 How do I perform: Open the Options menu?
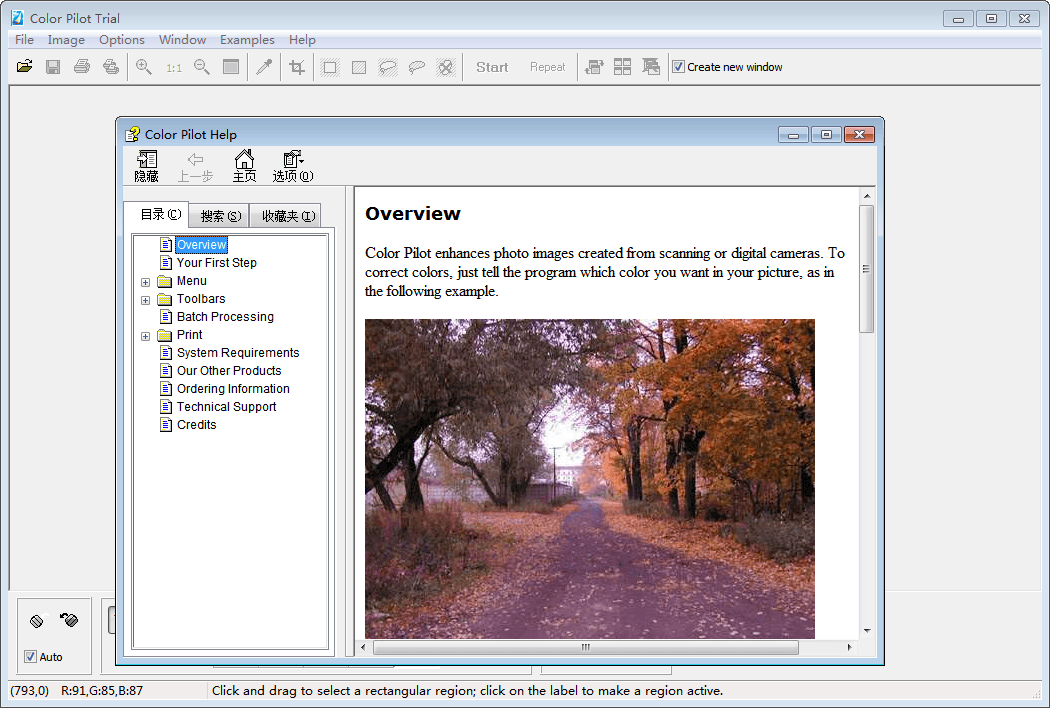122,40
